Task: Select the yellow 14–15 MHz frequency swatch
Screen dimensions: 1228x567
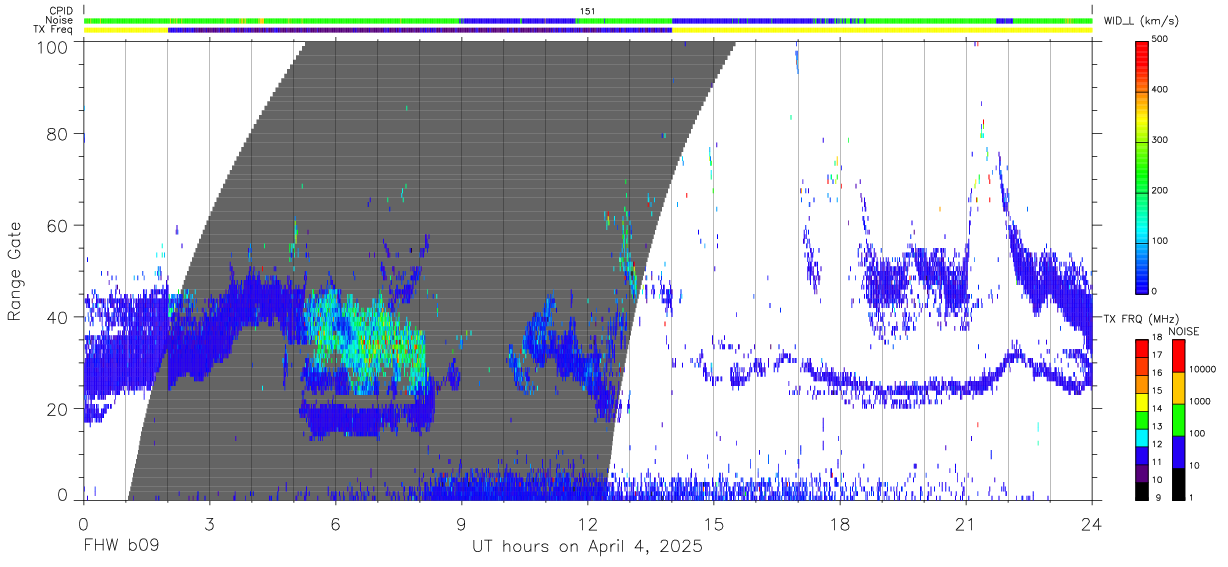Action: [1141, 401]
